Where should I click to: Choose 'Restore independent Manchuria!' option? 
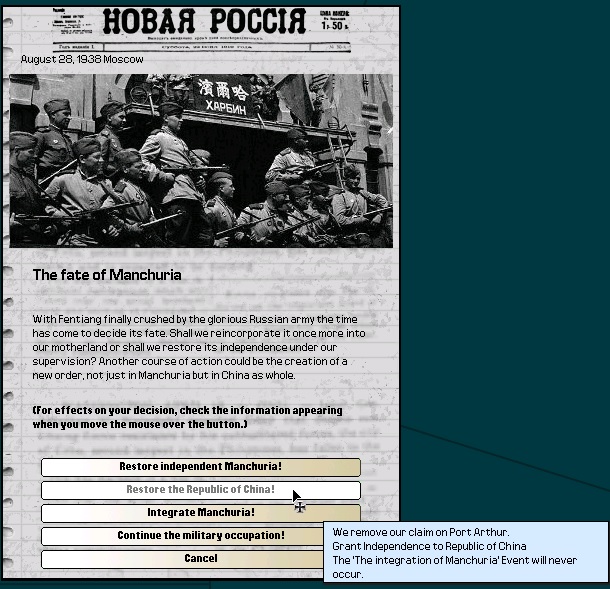click(x=200, y=467)
